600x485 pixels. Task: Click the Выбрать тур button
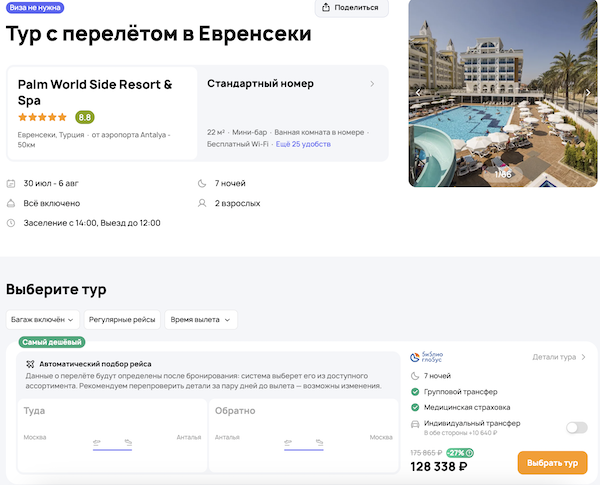(x=552, y=464)
